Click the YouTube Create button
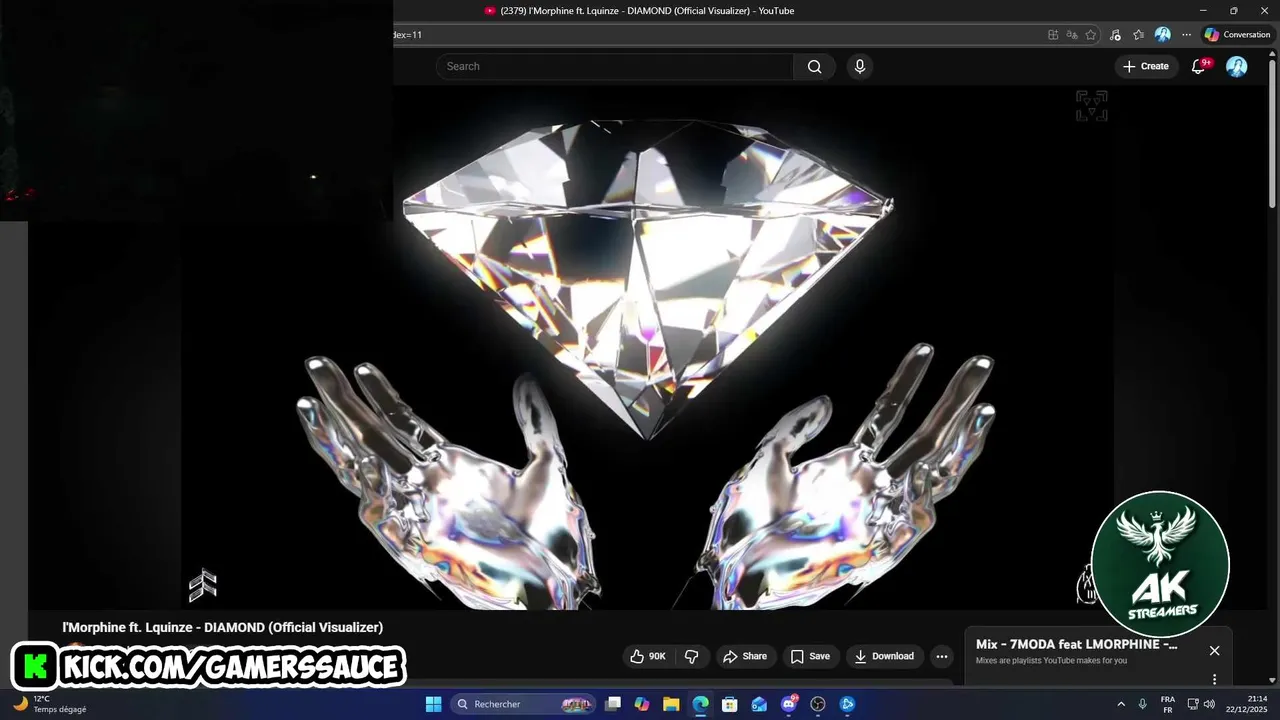 coord(1145,66)
